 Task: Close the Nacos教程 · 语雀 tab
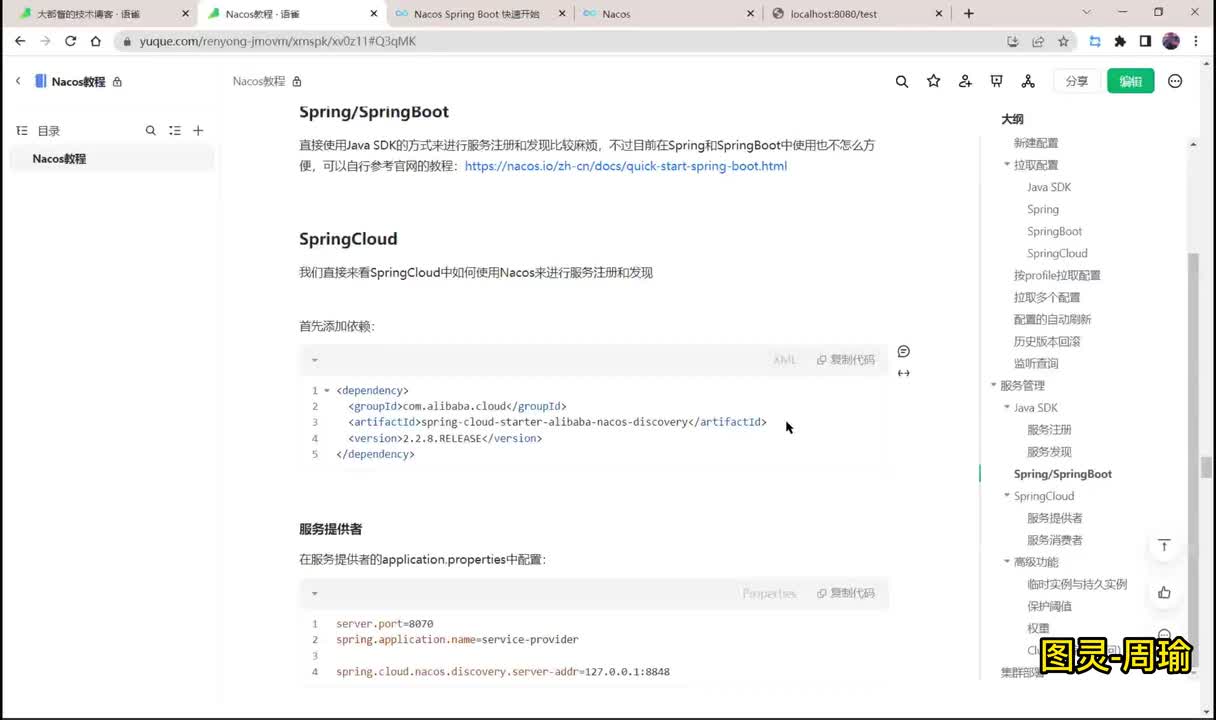pyautogui.click(x=374, y=14)
